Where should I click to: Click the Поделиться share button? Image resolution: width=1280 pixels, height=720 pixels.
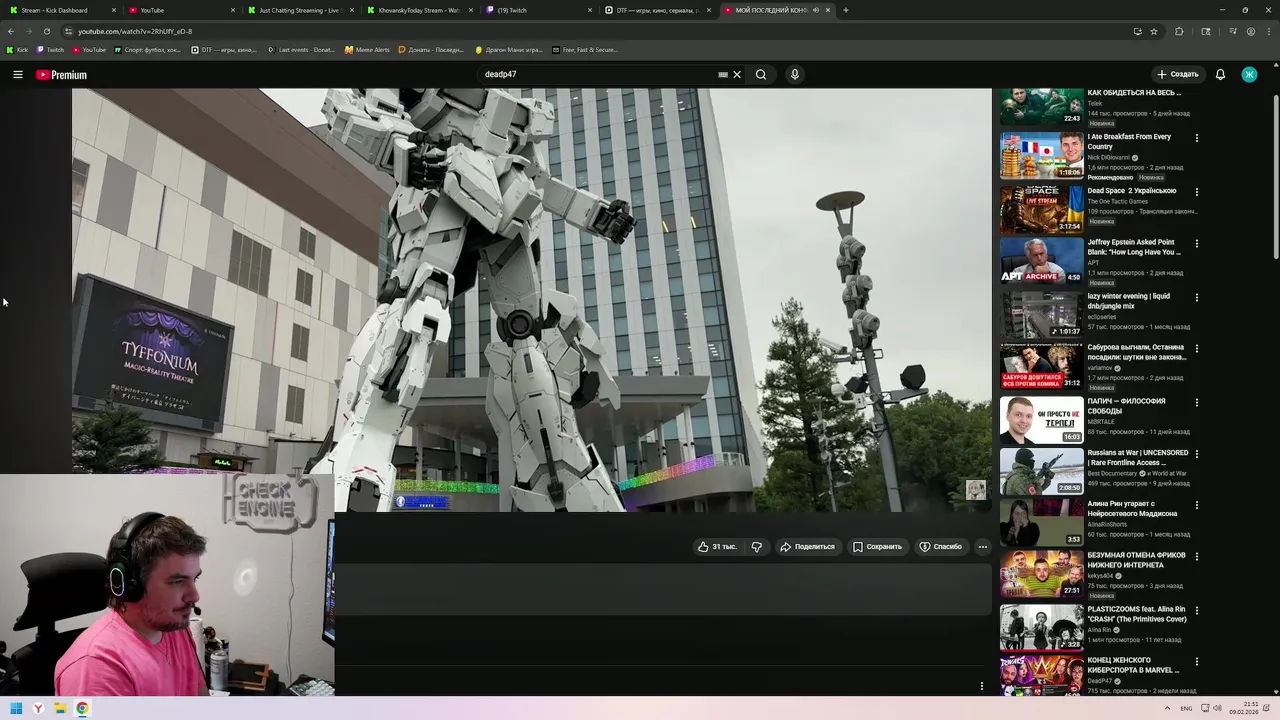coord(807,547)
